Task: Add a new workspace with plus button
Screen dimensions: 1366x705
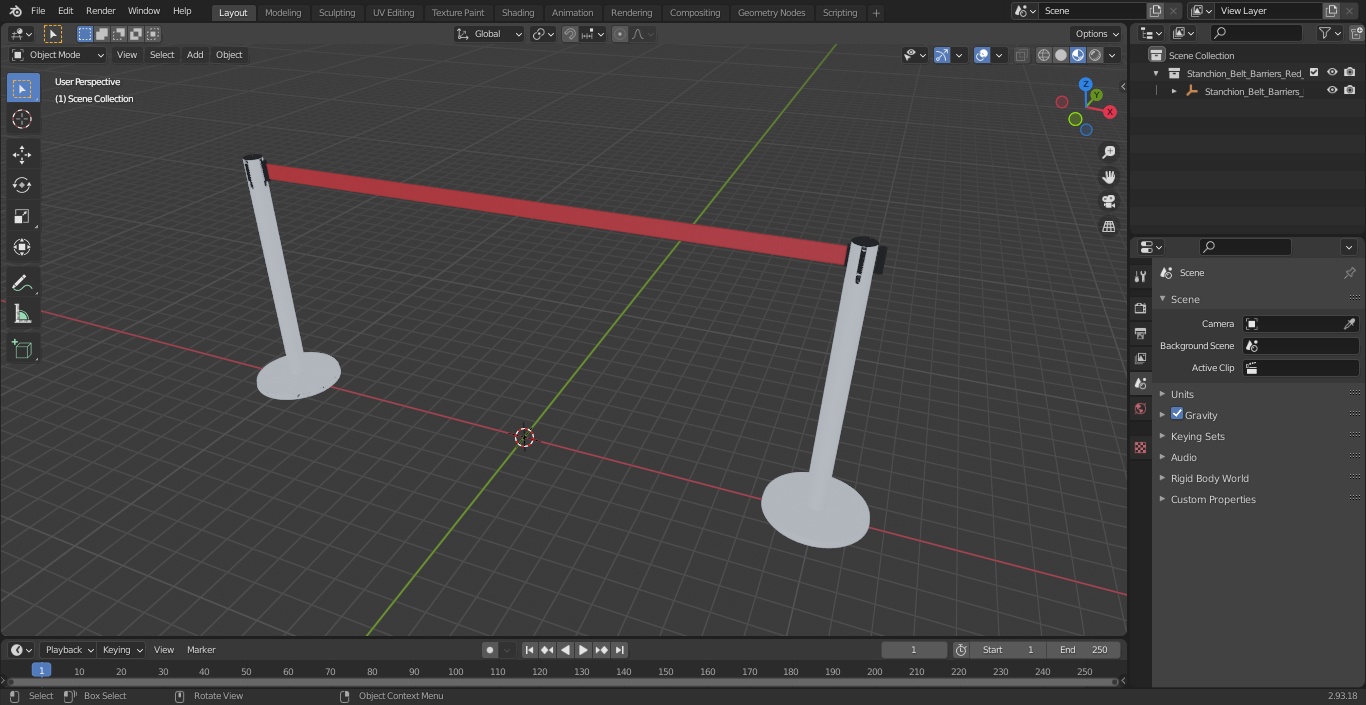Action: pos(876,13)
